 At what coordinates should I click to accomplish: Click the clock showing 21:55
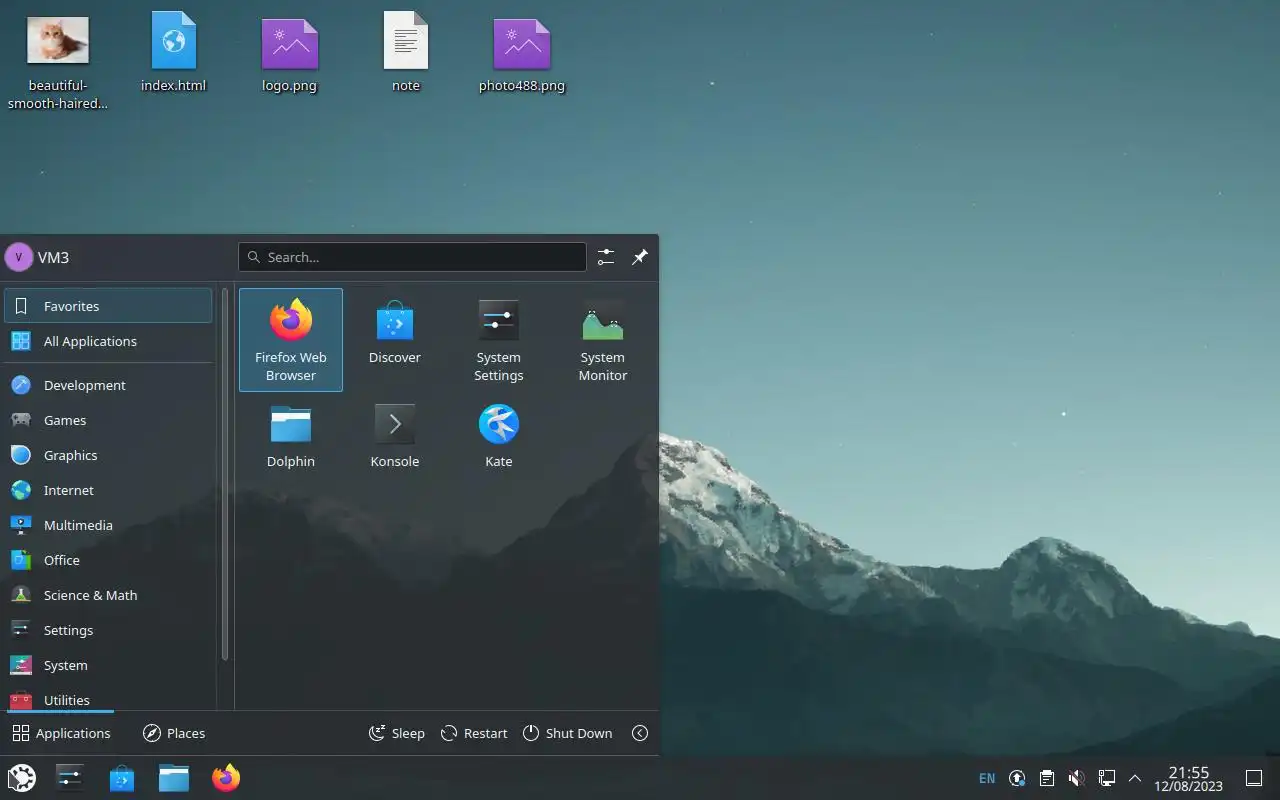coord(1189,778)
